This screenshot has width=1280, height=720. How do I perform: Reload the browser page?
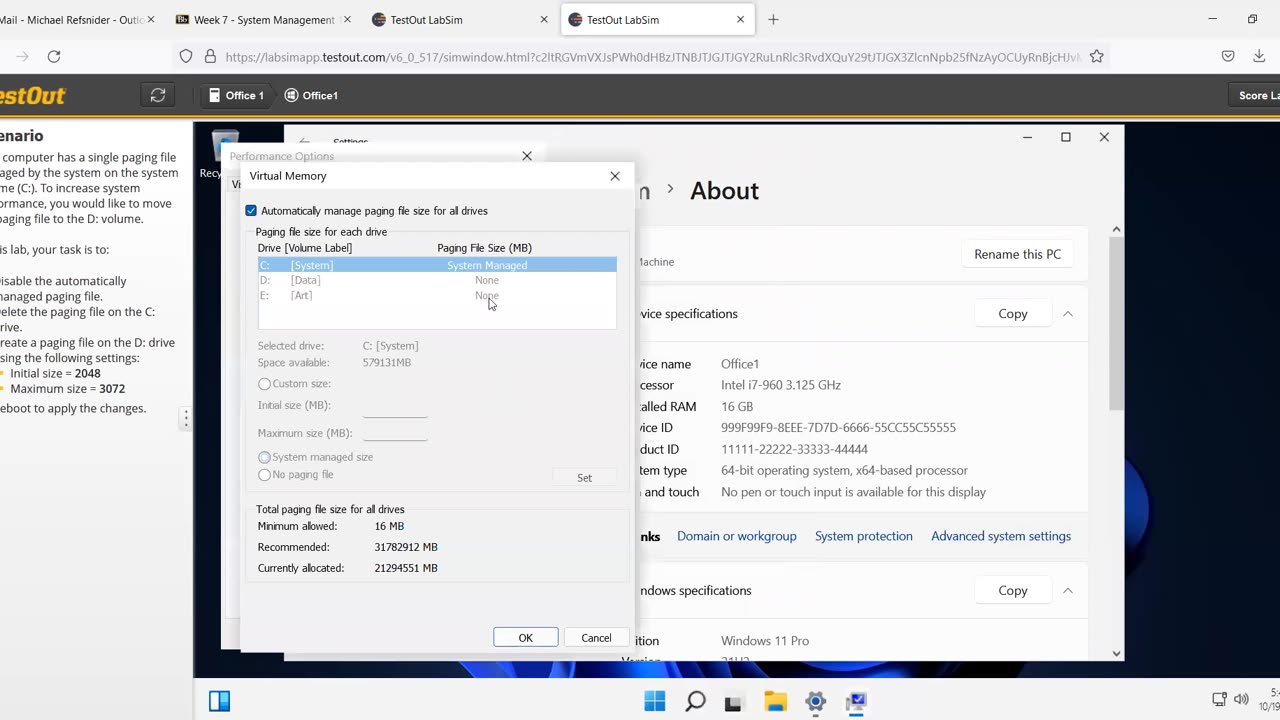click(x=54, y=57)
